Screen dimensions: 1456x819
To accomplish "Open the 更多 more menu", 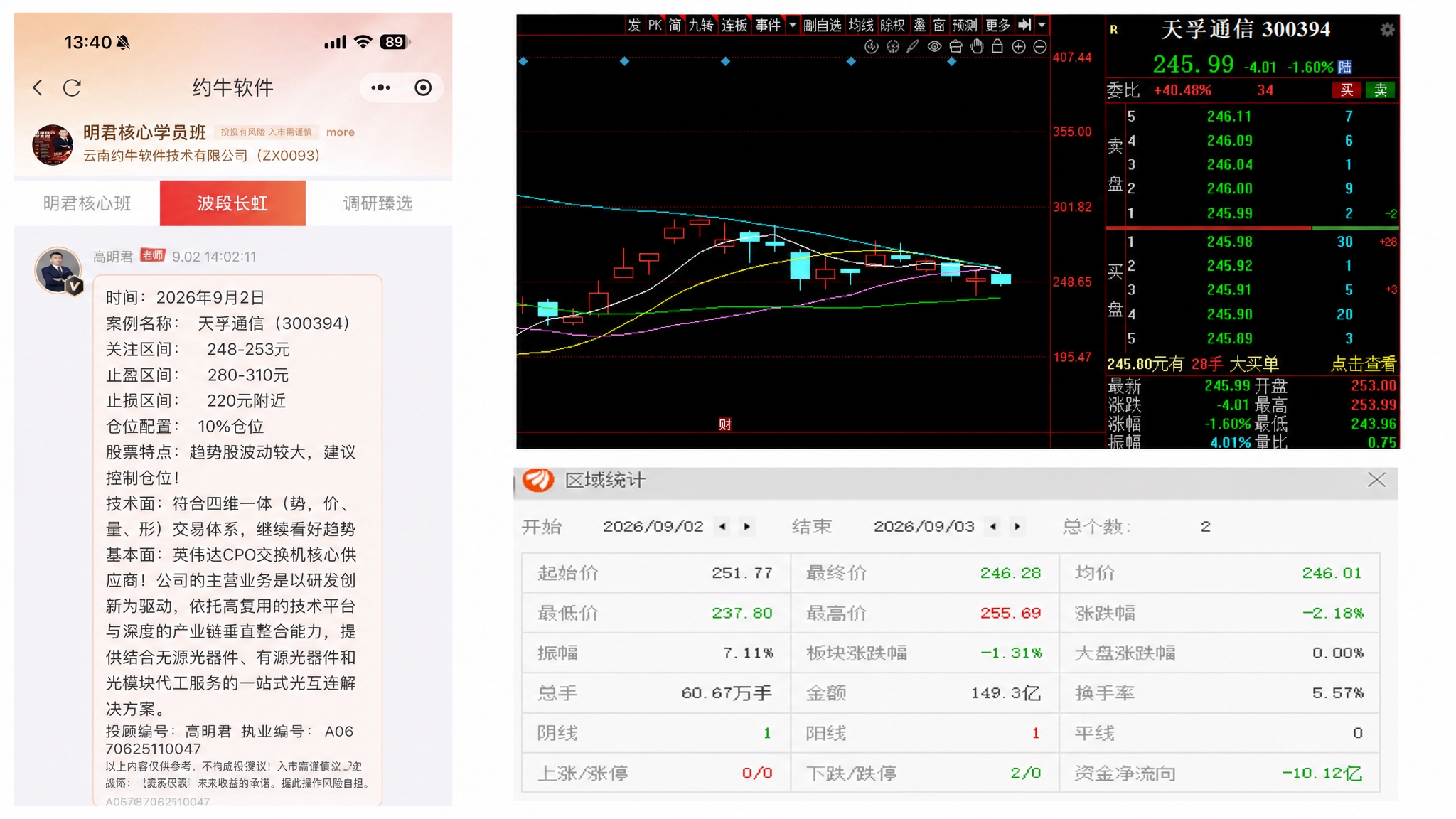I will click(x=998, y=26).
